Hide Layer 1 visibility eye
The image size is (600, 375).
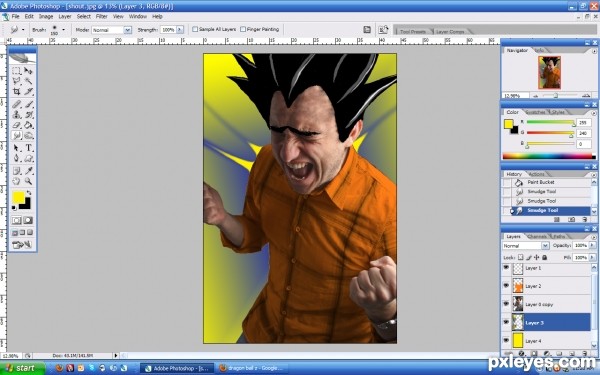coord(506,268)
